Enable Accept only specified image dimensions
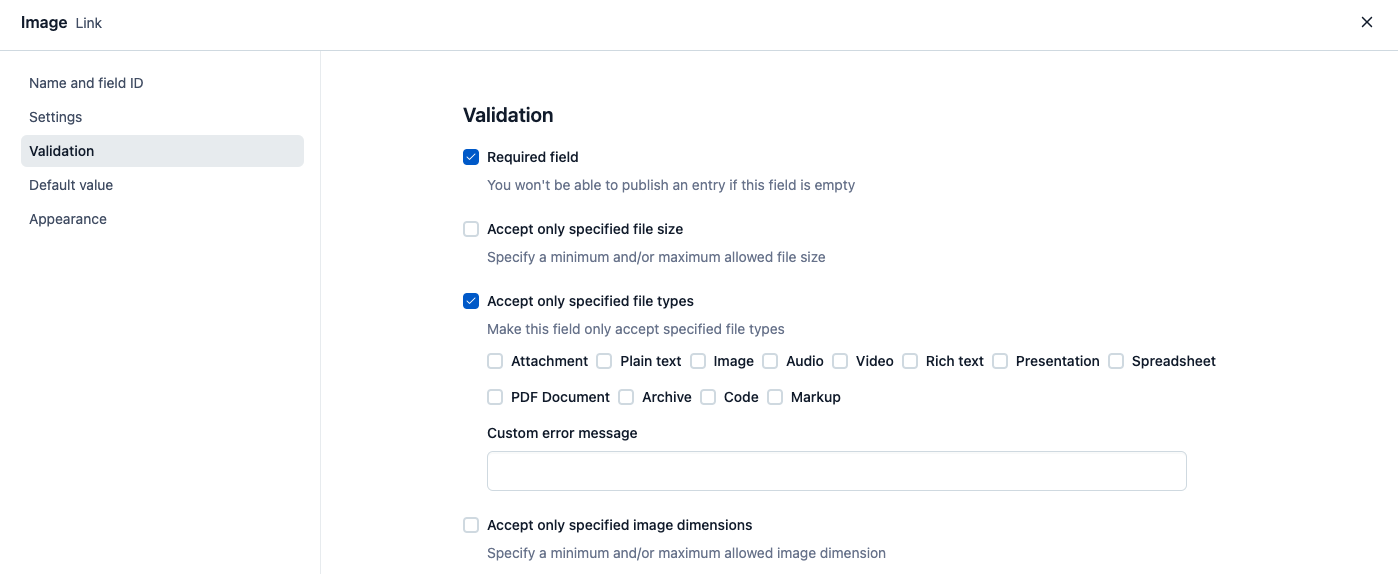 [471, 525]
